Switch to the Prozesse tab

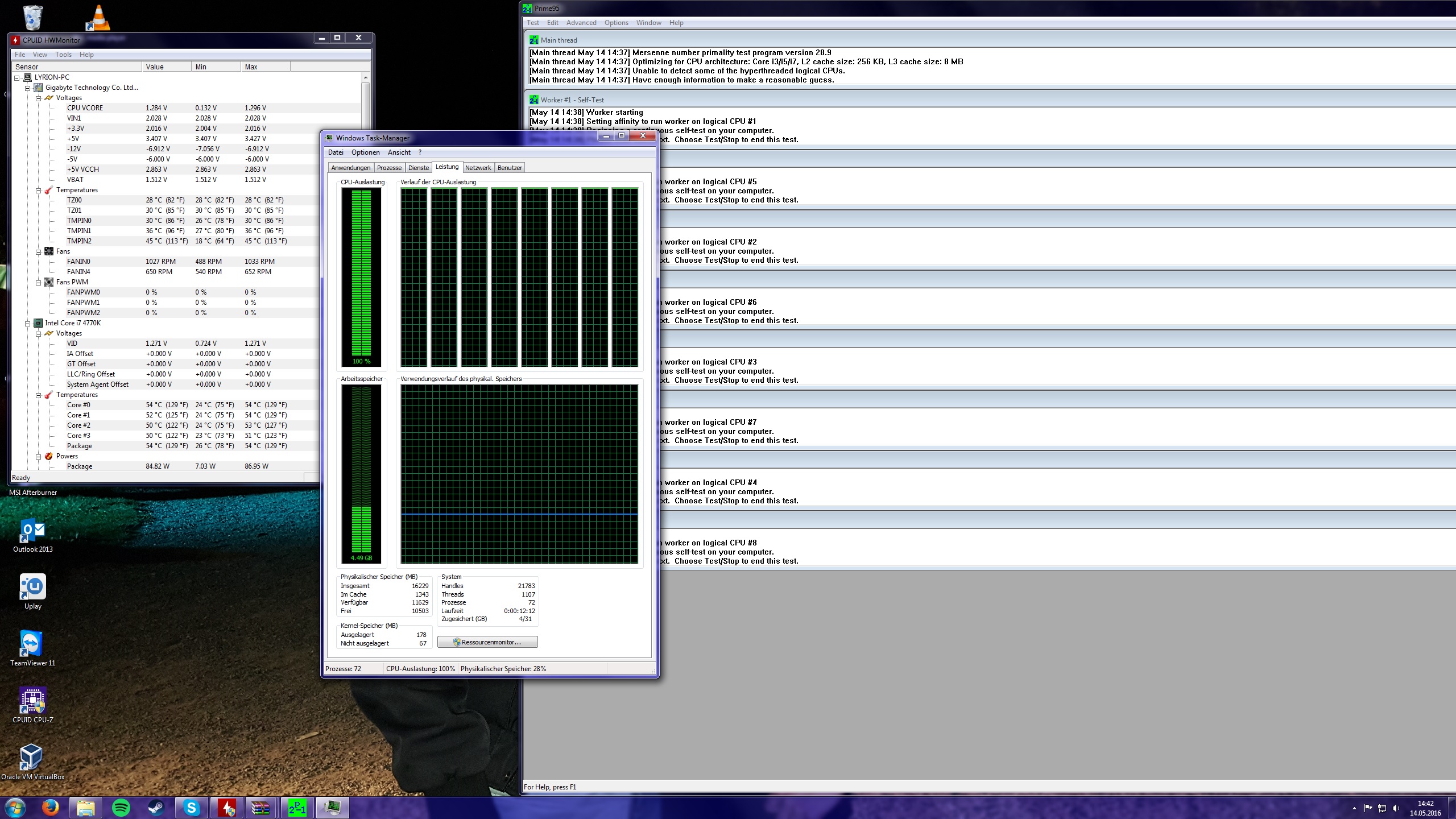point(389,168)
